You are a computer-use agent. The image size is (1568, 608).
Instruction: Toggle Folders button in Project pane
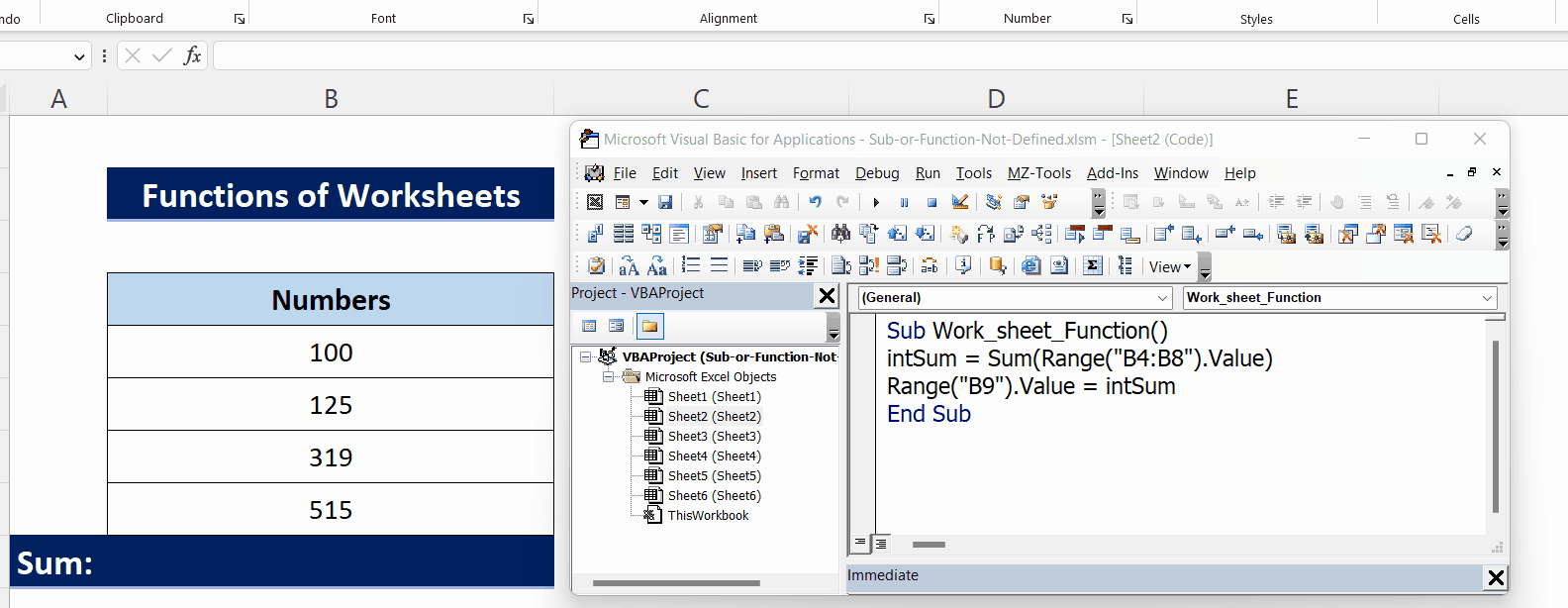(x=649, y=326)
